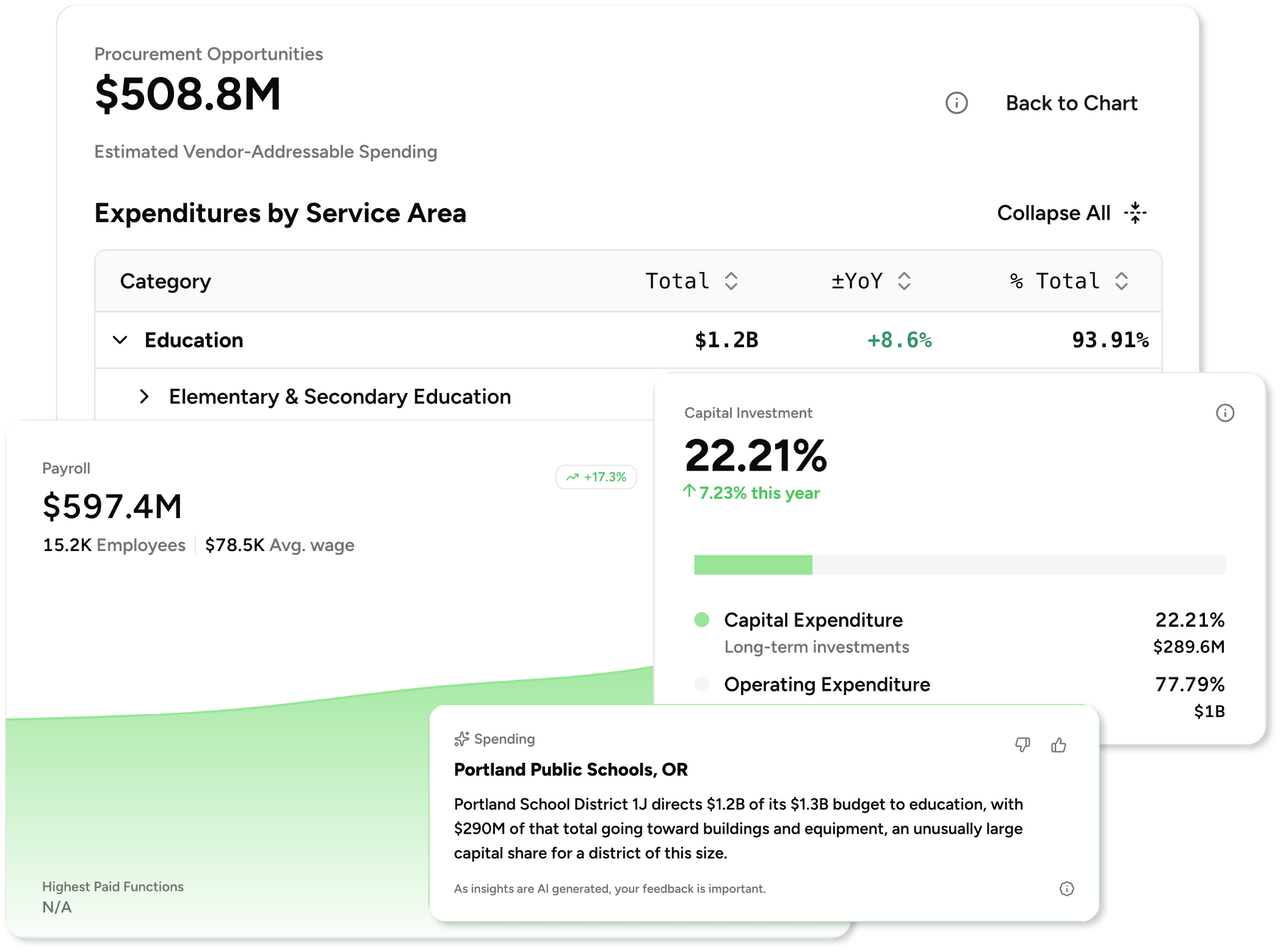The width and height of the screenshot is (1280, 952).
Task: Click the capital investment progress bar
Action: coord(959,564)
